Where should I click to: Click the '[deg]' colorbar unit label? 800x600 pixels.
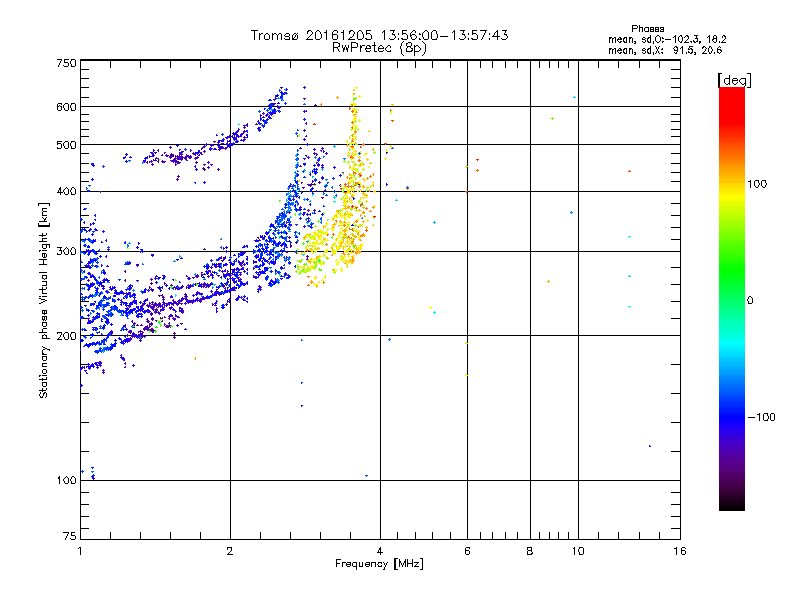[734, 80]
